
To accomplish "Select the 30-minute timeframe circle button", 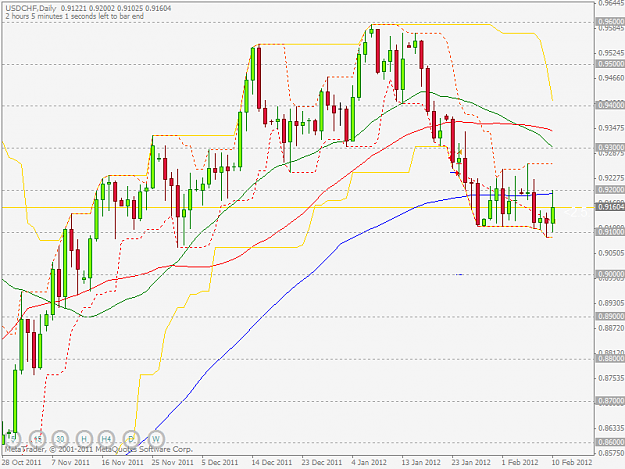I will pyautogui.click(x=60, y=439).
